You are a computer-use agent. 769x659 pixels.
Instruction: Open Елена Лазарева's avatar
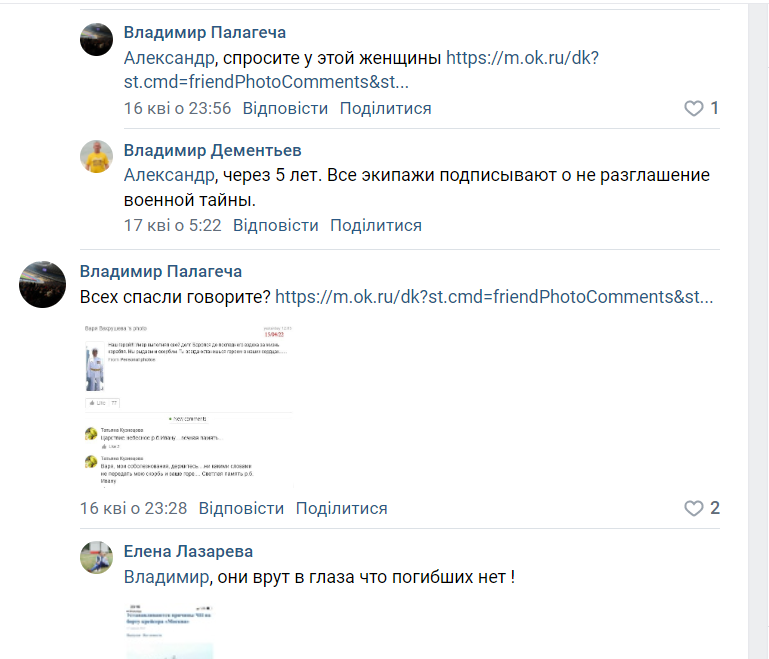pyautogui.click(x=97, y=558)
